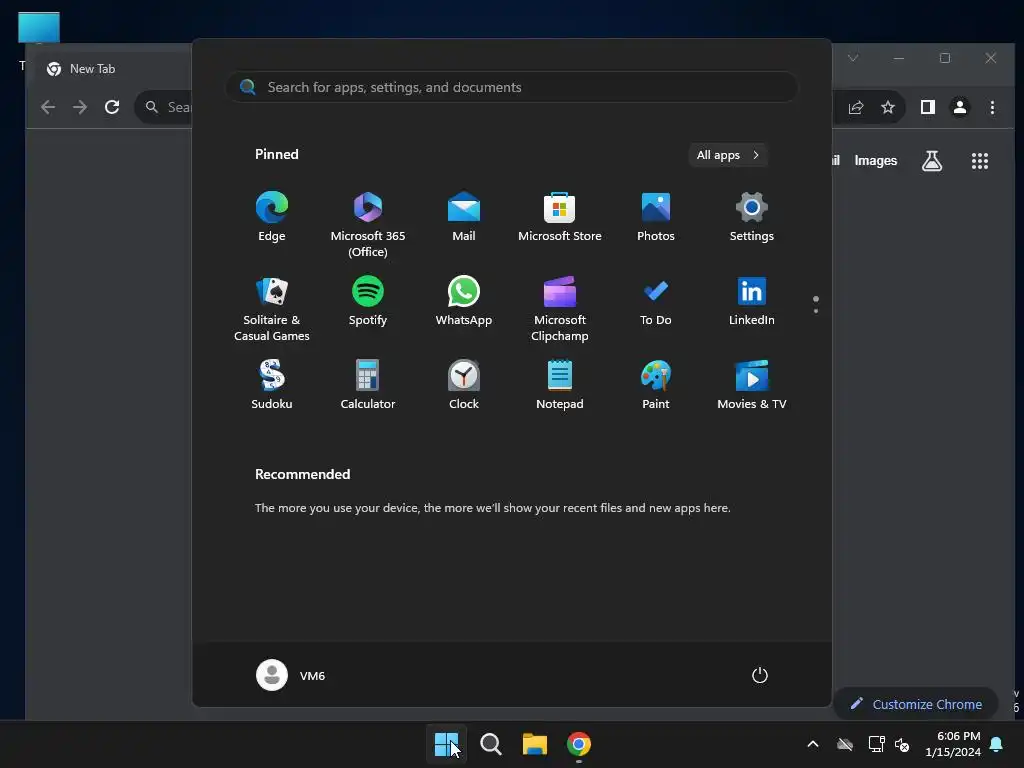Show hidden system tray icons
Image resolution: width=1024 pixels, height=768 pixels.
(813, 744)
